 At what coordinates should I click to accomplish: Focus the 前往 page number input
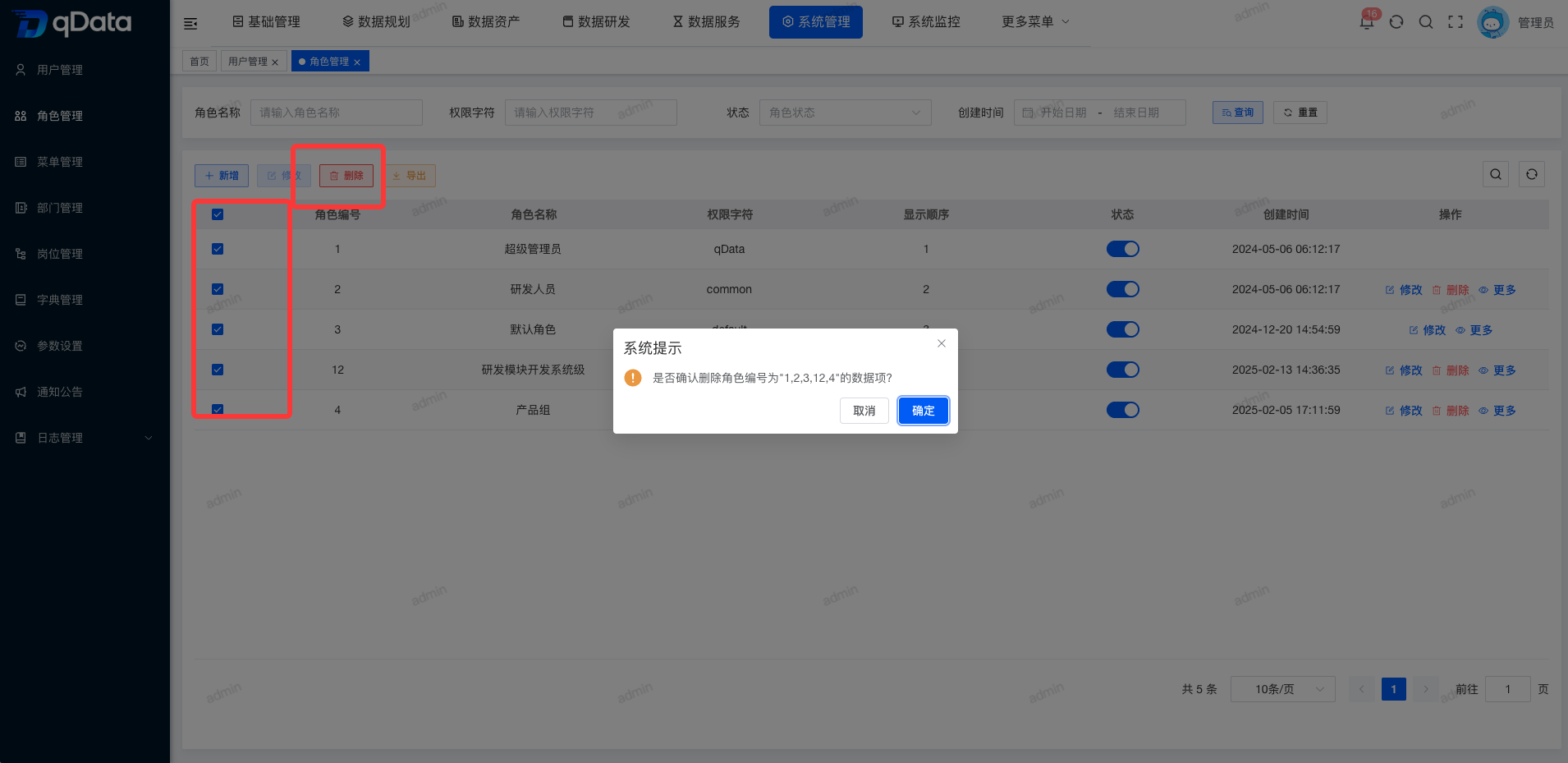click(x=1508, y=689)
